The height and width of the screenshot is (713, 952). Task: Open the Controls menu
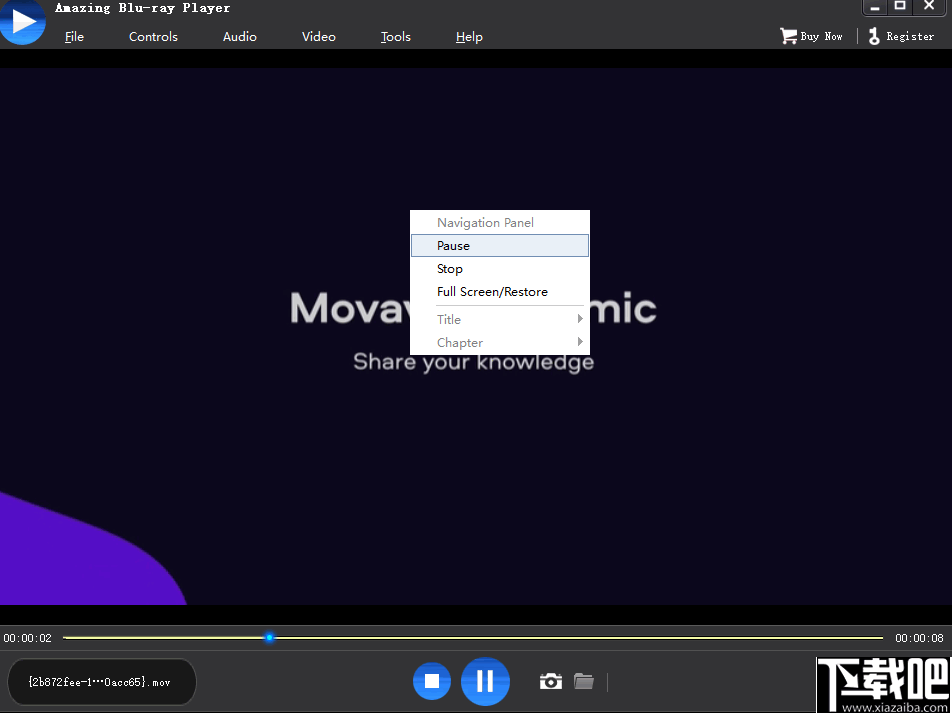coord(153,37)
